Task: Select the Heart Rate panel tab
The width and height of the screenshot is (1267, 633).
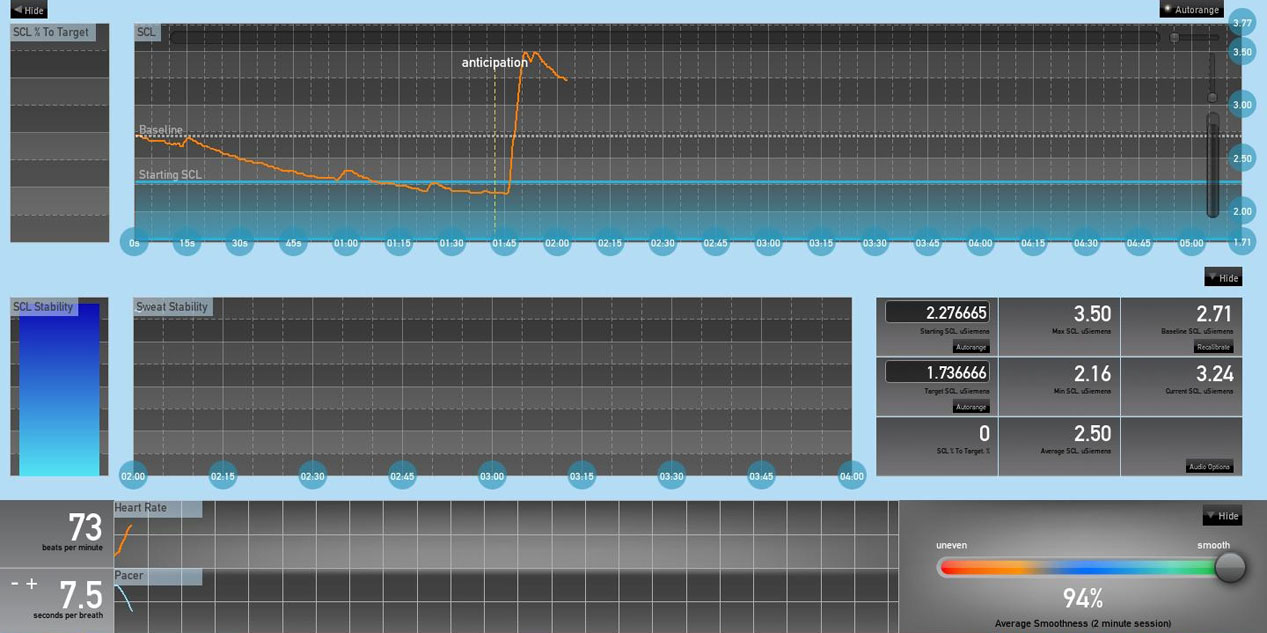Action: (x=156, y=508)
